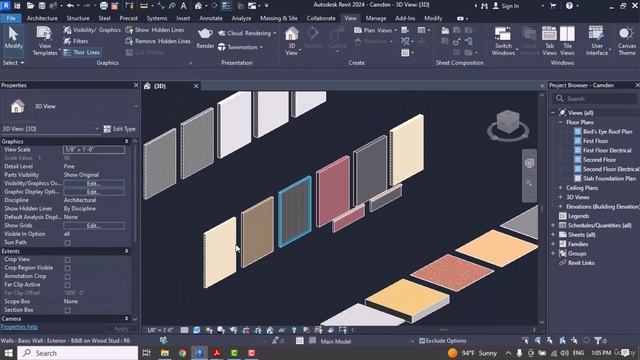Viewport: 640px width, 360px height.
Task: Select the red dotted floor slab
Action: pyautogui.click(x=452, y=273)
